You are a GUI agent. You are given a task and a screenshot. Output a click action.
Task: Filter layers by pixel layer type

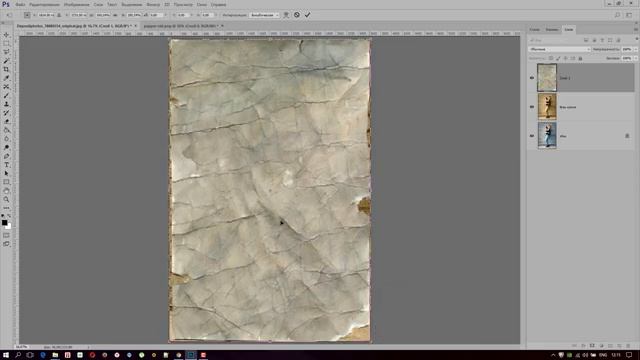586,40
